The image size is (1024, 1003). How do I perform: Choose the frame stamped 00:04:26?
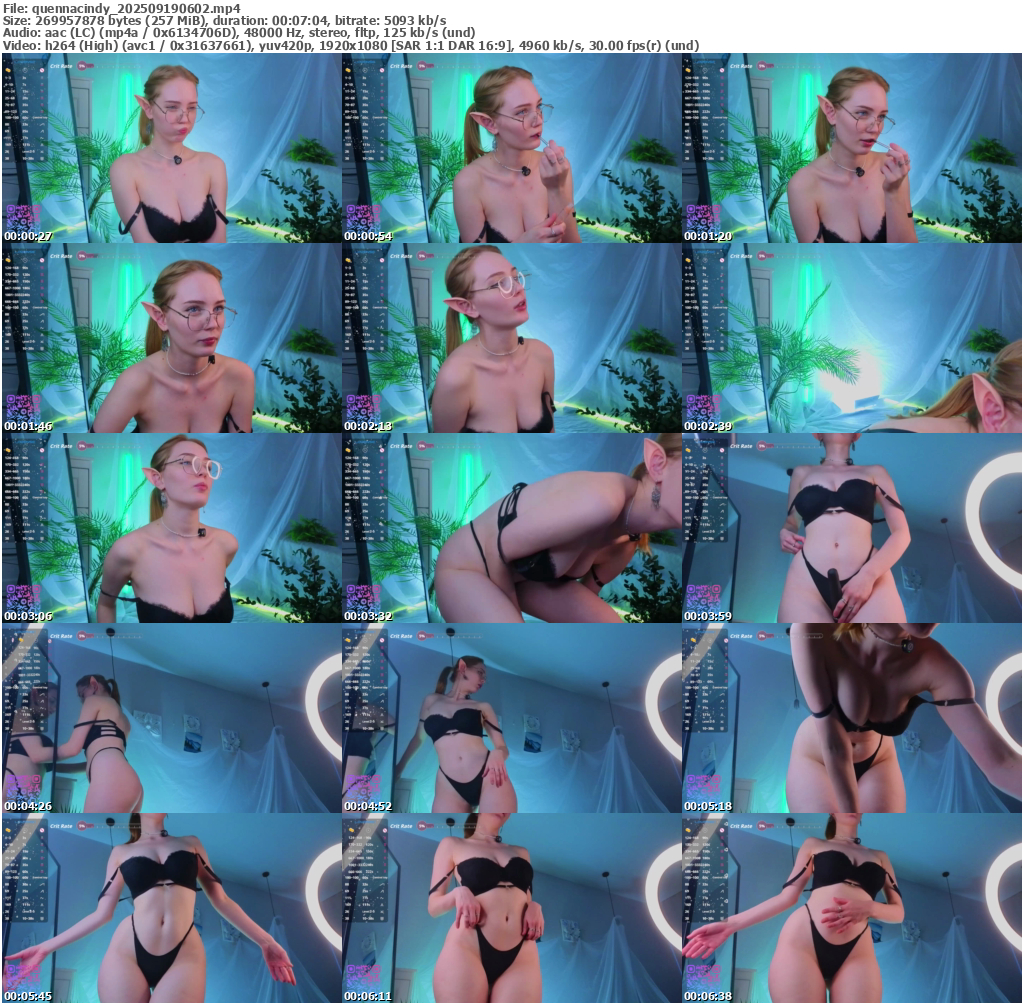tap(172, 718)
